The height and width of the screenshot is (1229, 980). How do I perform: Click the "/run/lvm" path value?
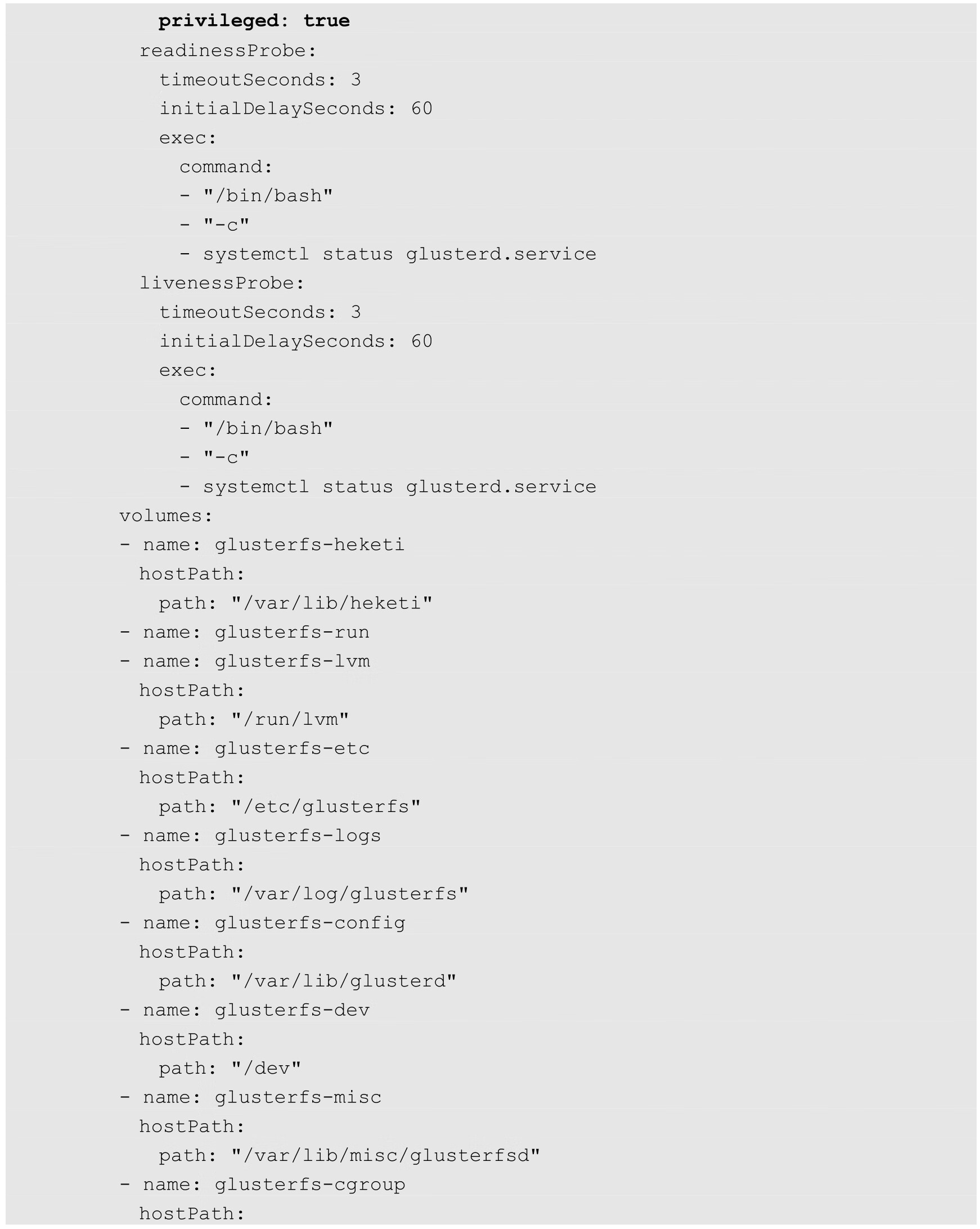(290, 719)
